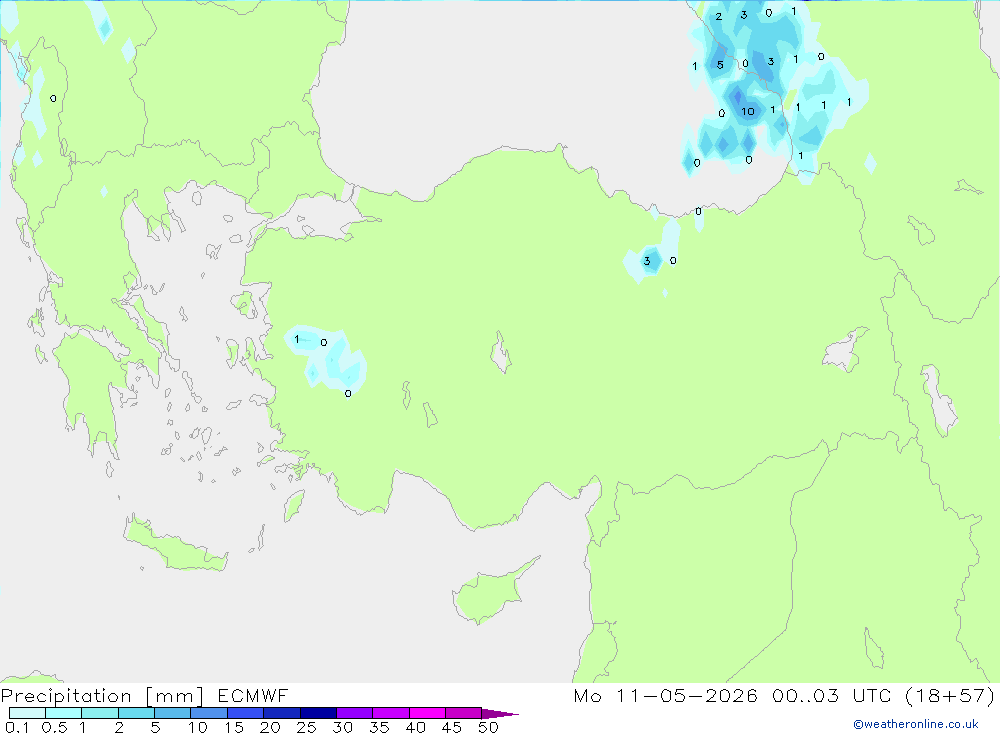Select the 1–2 mm legend swatch

tap(100, 713)
